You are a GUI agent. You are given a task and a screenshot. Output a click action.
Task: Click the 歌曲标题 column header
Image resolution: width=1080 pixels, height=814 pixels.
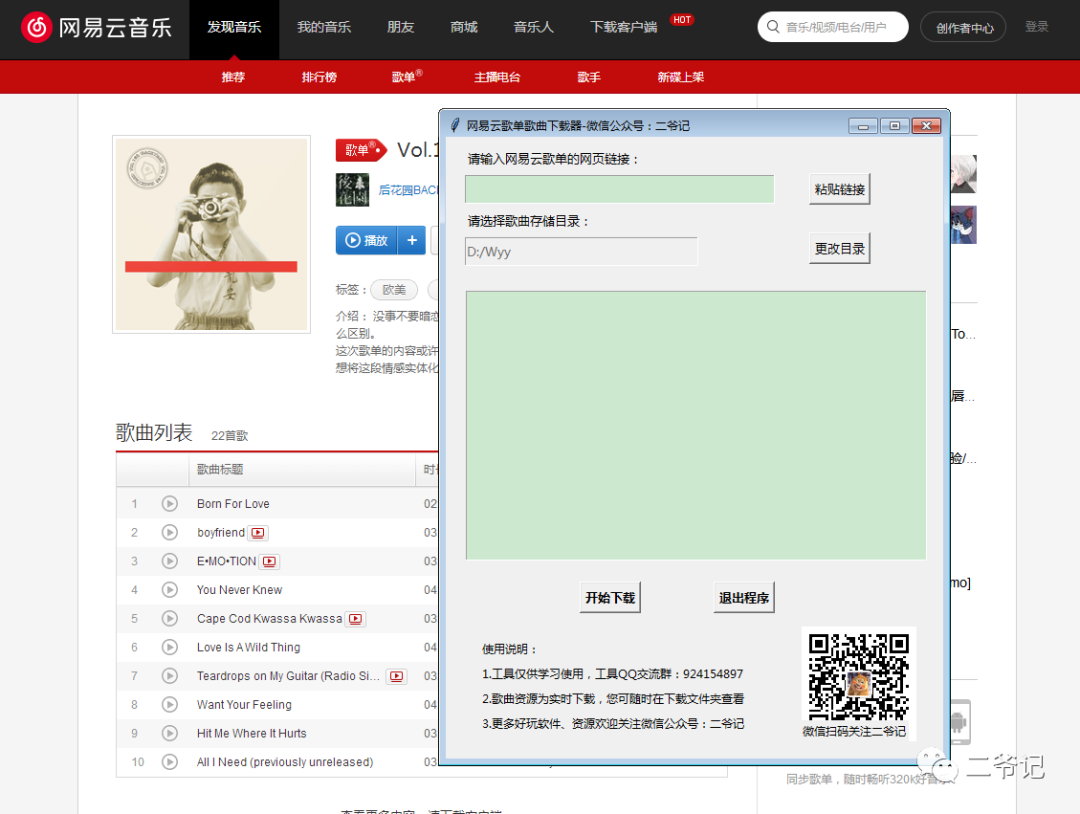[x=220, y=469]
